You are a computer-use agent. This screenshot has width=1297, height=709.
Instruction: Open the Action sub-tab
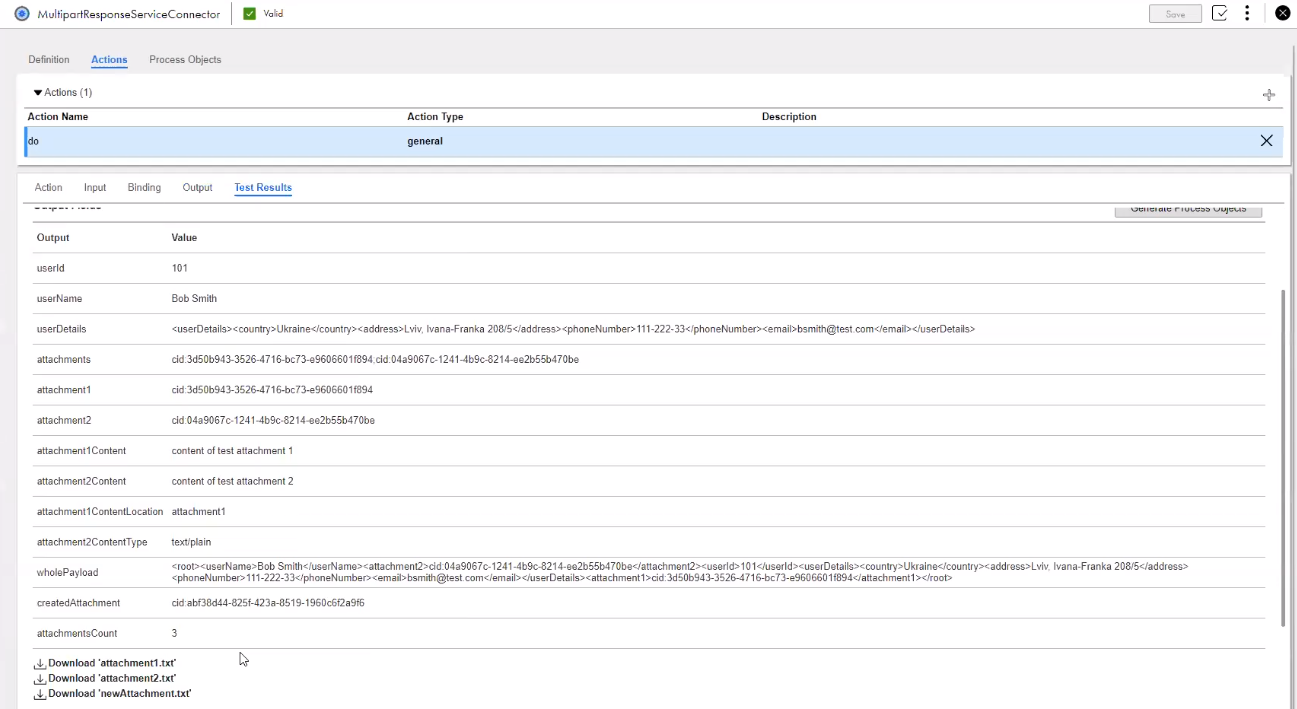point(48,188)
